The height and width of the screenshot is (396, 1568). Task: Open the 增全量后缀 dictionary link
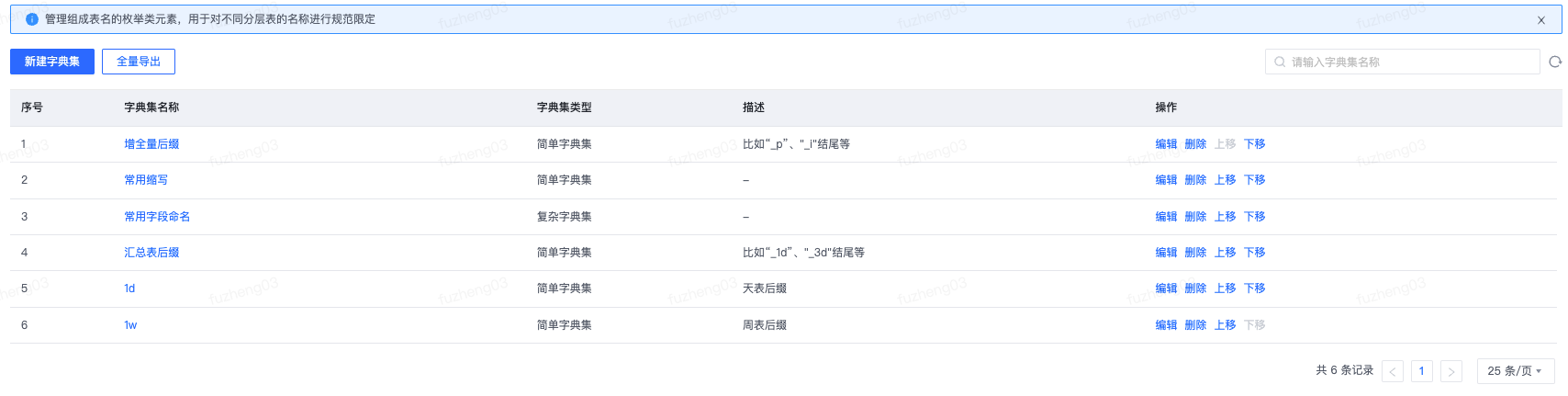click(x=151, y=144)
